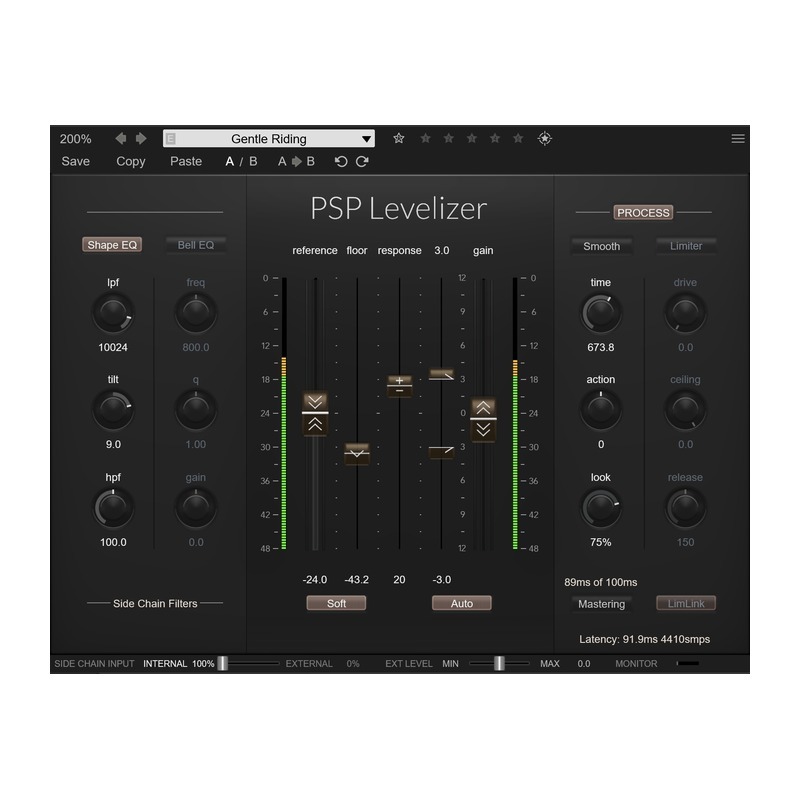Click the upper range fader handle
This screenshot has width=800, height=800.
[441, 375]
